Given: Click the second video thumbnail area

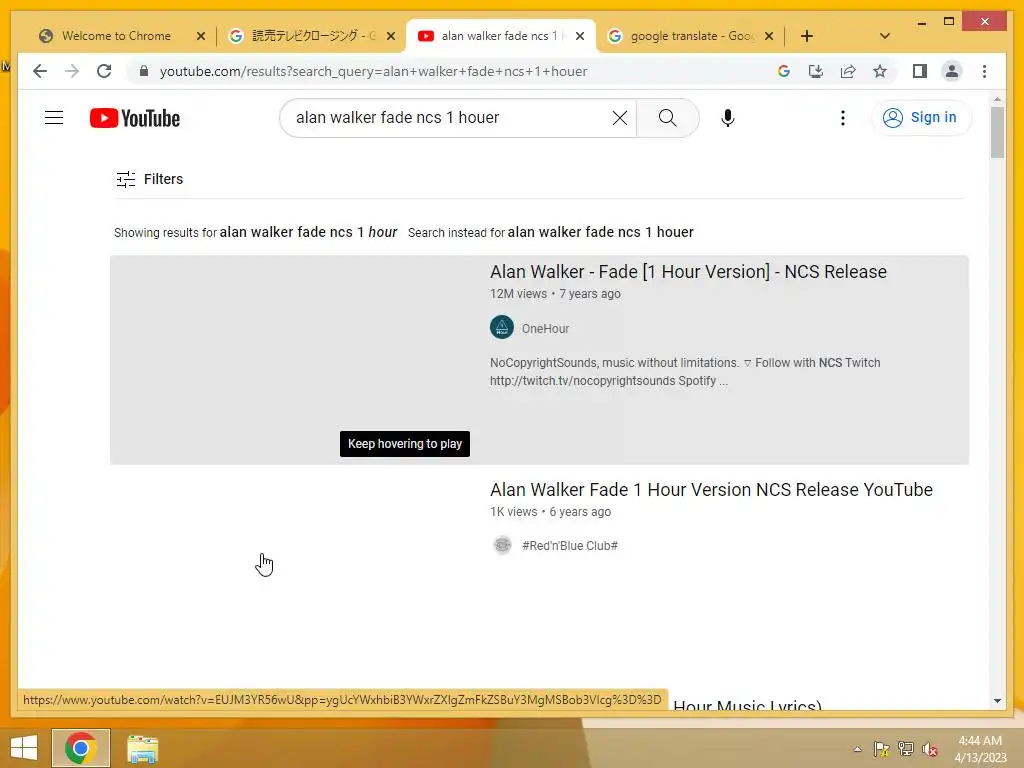Looking at the screenshot, I should tap(294, 578).
